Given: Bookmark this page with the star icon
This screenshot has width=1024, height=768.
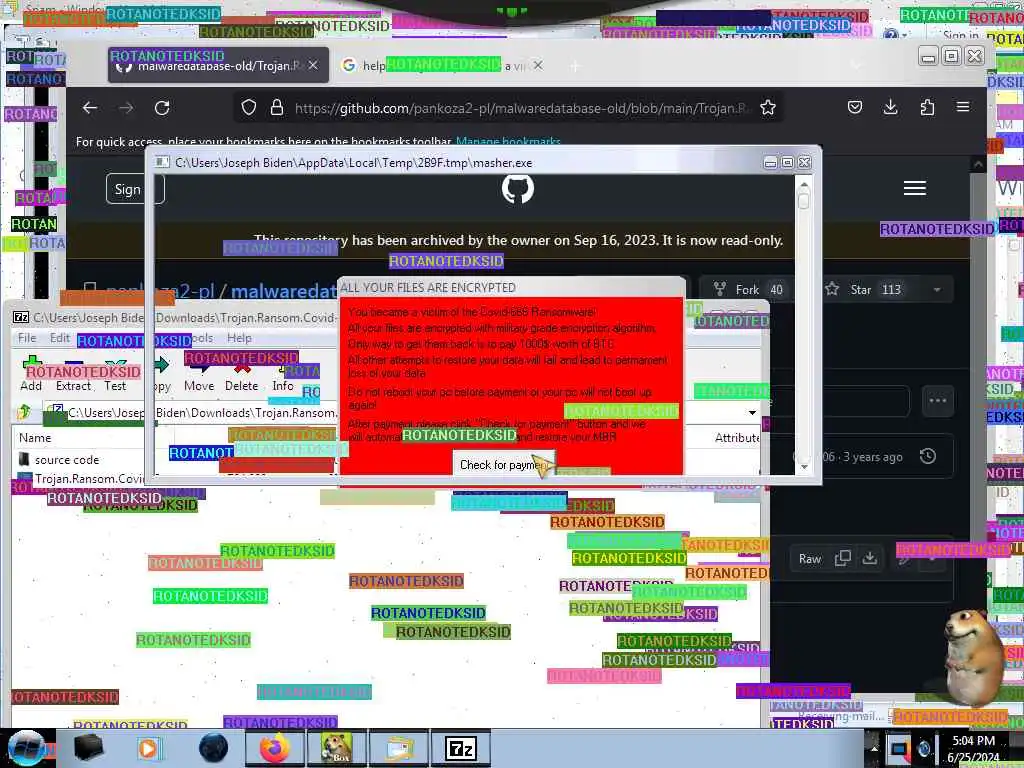Looking at the screenshot, I should [767, 108].
